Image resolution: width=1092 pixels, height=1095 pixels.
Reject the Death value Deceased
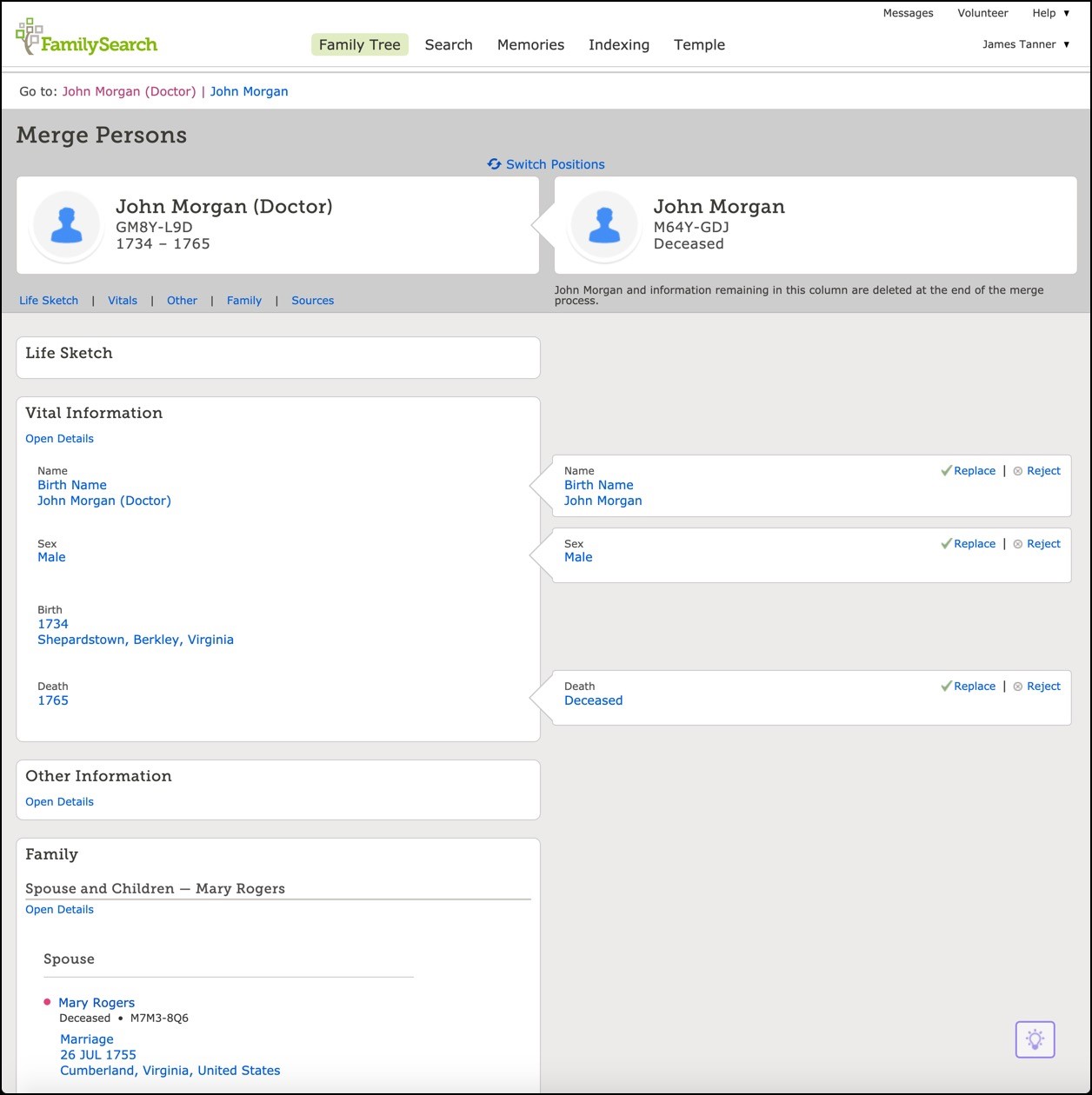pyautogui.click(x=1042, y=687)
